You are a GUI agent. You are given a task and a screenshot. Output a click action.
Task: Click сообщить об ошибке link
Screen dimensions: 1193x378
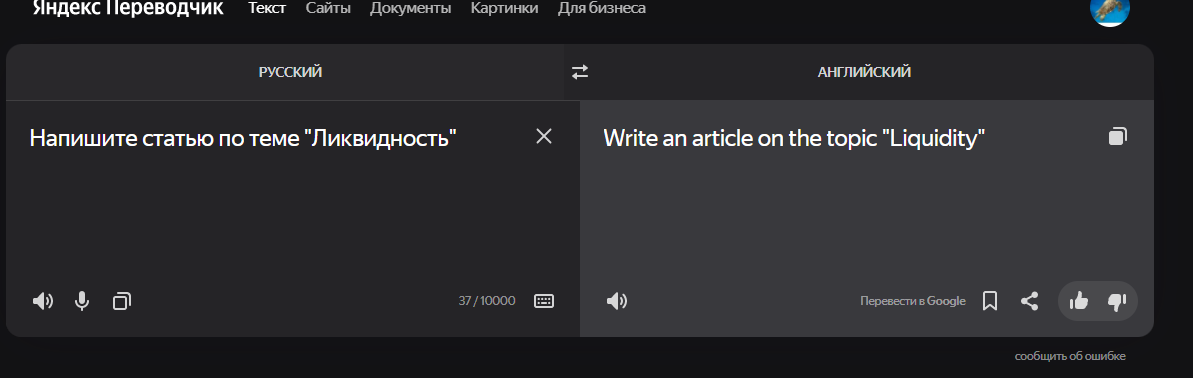[x=1070, y=356]
